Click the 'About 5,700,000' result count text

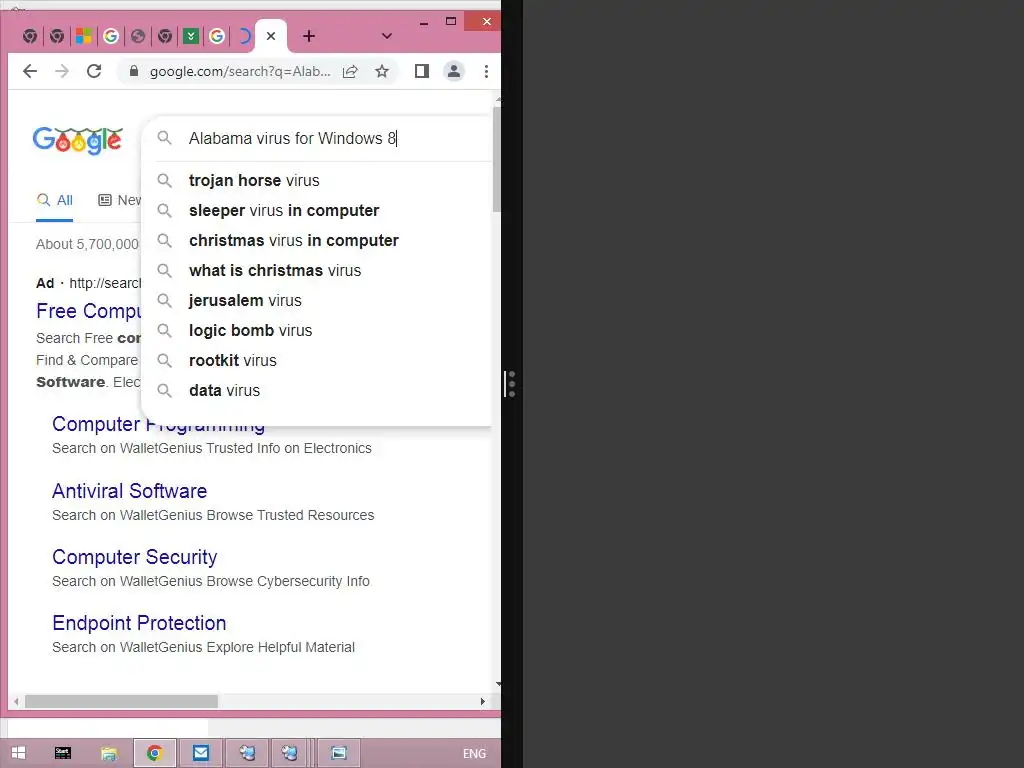tap(88, 244)
